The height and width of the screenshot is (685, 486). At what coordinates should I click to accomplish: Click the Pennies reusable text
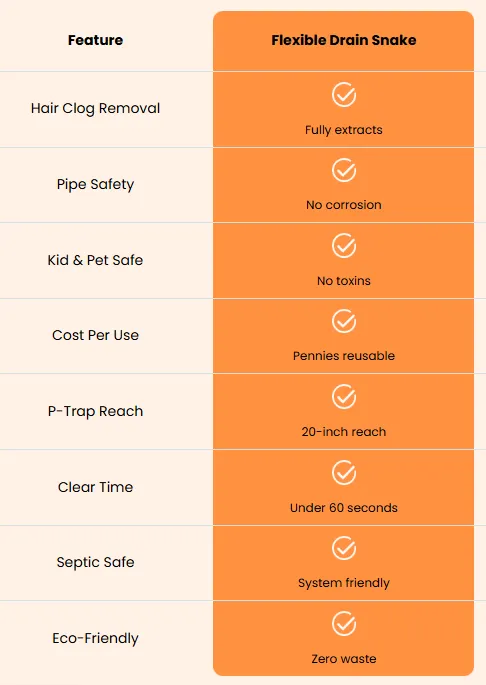coord(344,356)
